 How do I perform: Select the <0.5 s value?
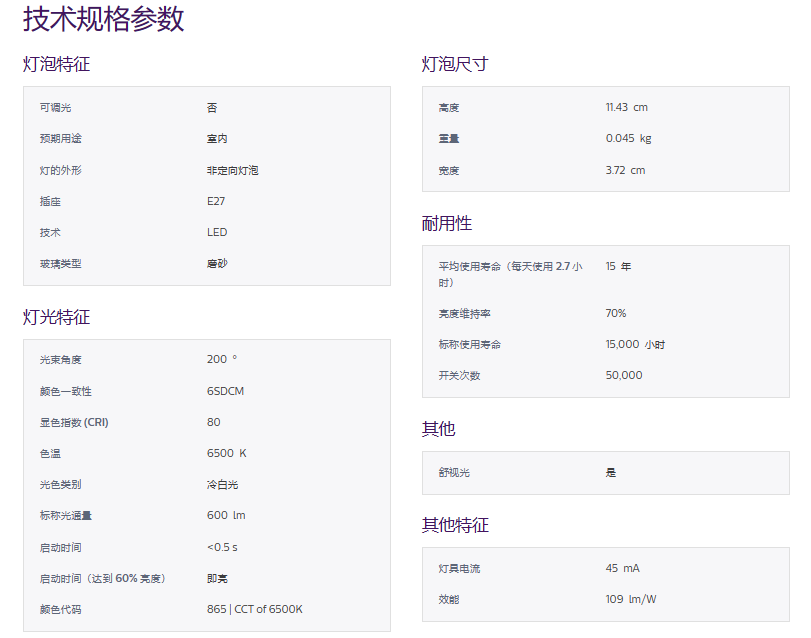pos(222,547)
